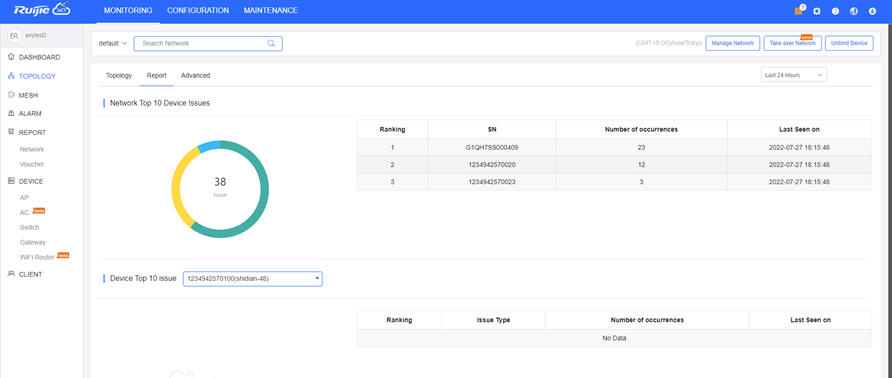The width and height of the screenshot is (892, 378).
Task: Open the notifications package icon in header
Action: tap(799, 11)
